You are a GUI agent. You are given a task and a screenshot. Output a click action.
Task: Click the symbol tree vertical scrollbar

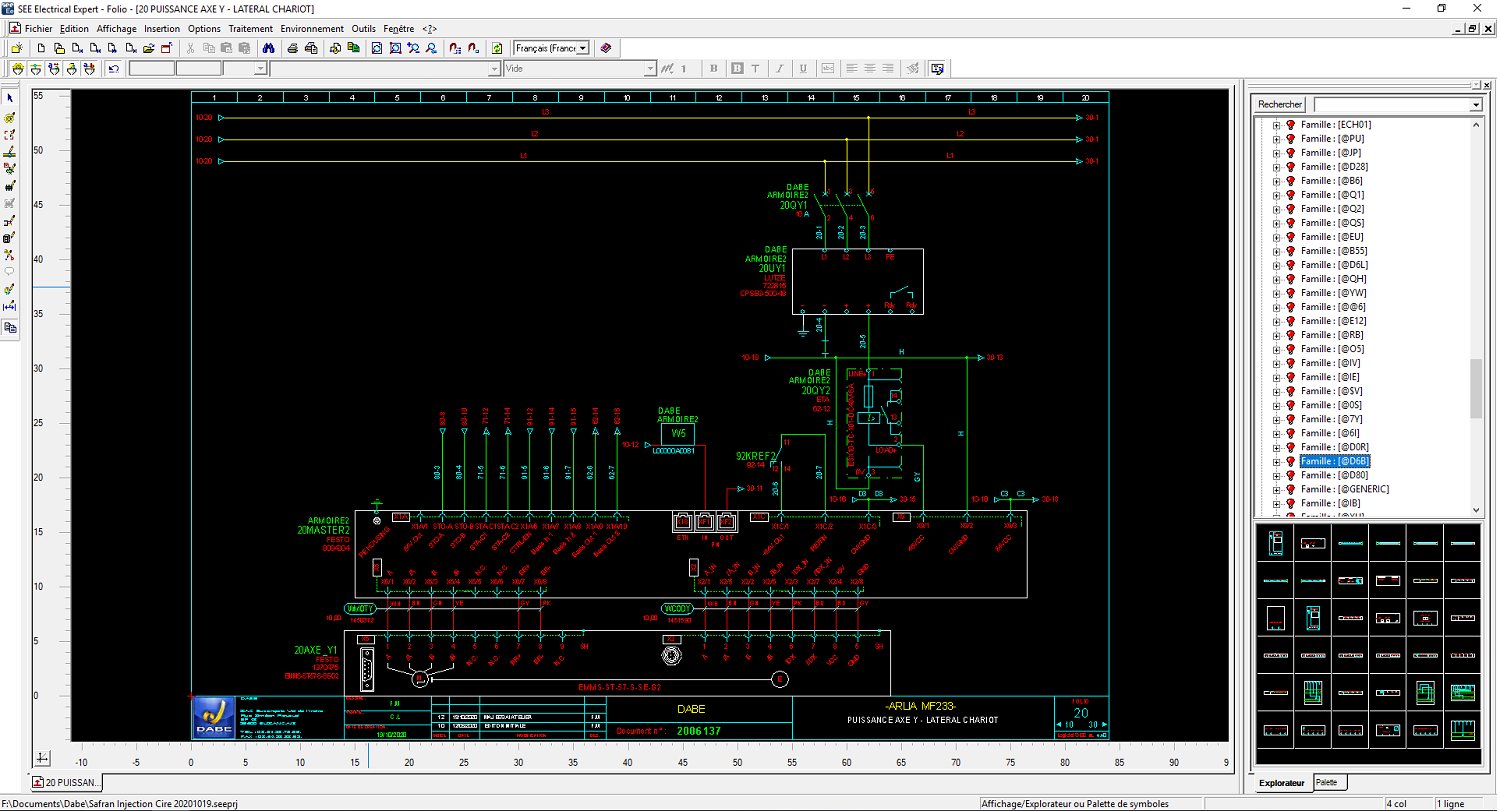click(x=1476, y=316)
